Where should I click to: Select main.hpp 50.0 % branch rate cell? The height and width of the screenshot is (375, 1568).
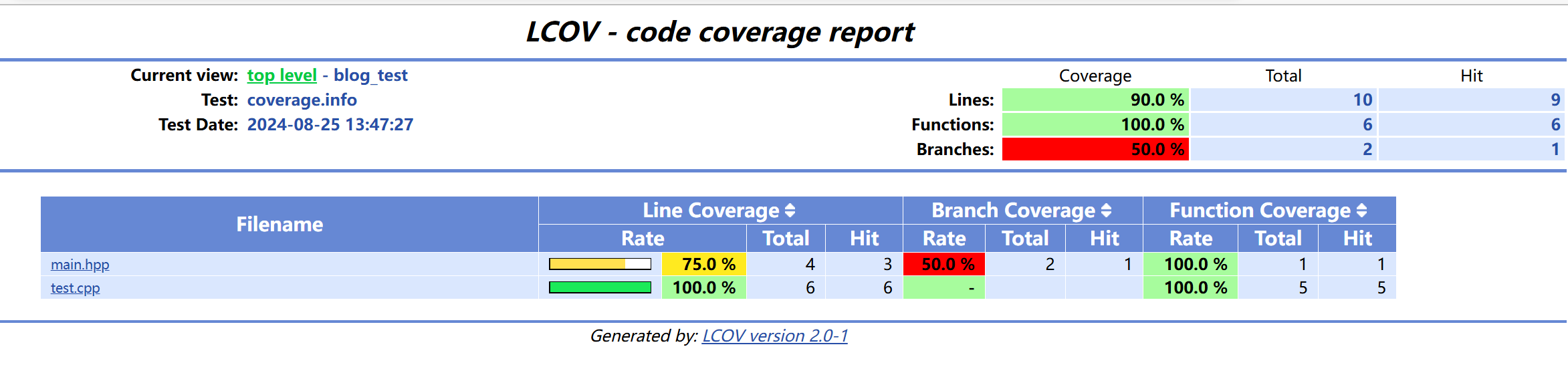(x=943, y=264)
